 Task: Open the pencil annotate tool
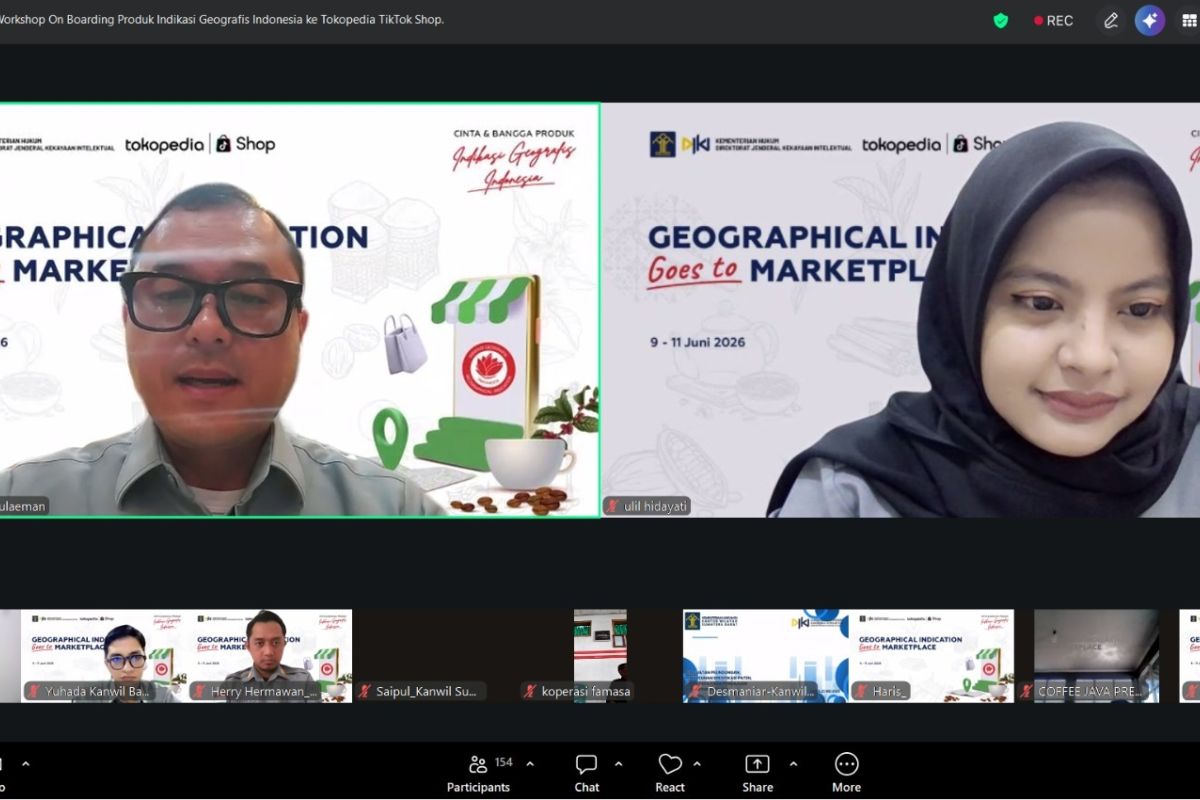pyautogui.click(x=1111, y=20)
